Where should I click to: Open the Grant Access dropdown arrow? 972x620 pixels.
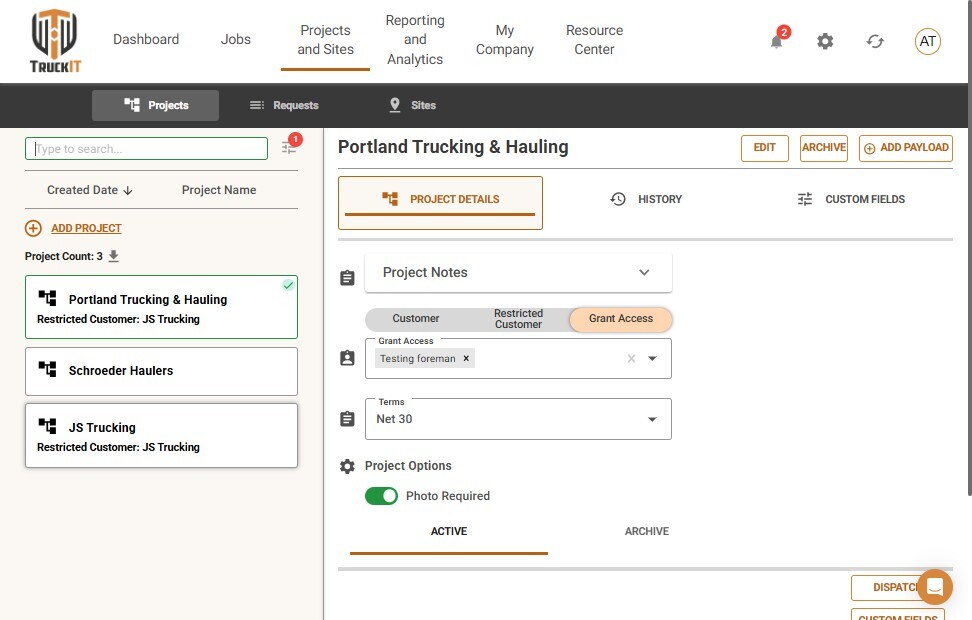(652, 358)
